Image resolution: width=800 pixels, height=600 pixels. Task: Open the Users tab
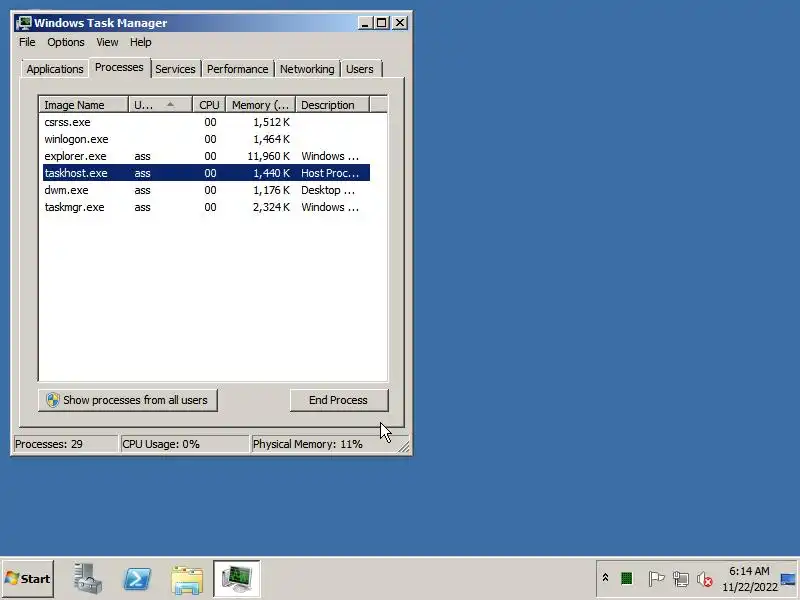click(x=360, y=69)
